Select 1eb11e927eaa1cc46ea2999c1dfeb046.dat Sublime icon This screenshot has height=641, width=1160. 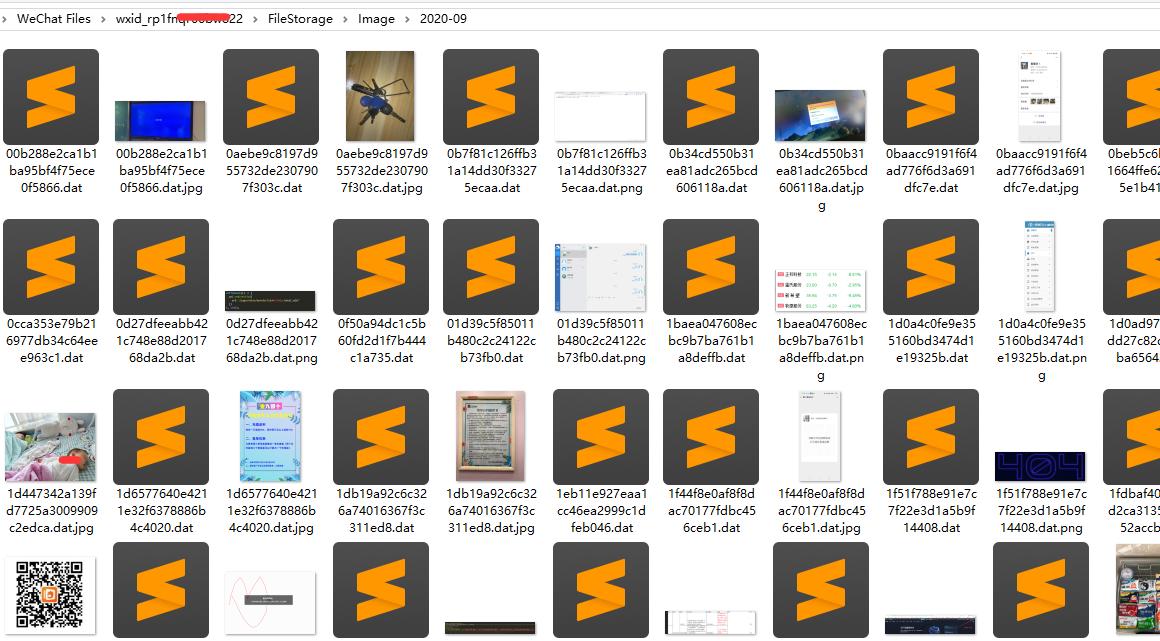[x=601, y=437]
